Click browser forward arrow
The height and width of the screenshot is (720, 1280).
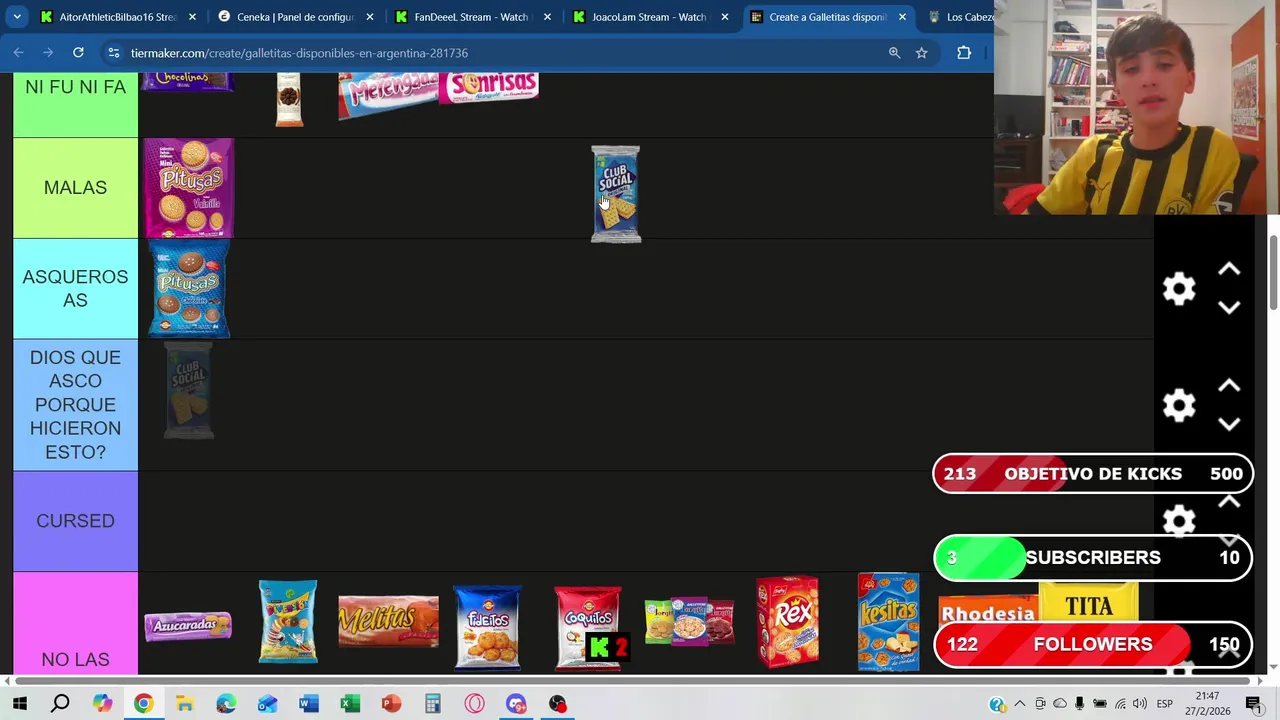[x=48, y=53]
